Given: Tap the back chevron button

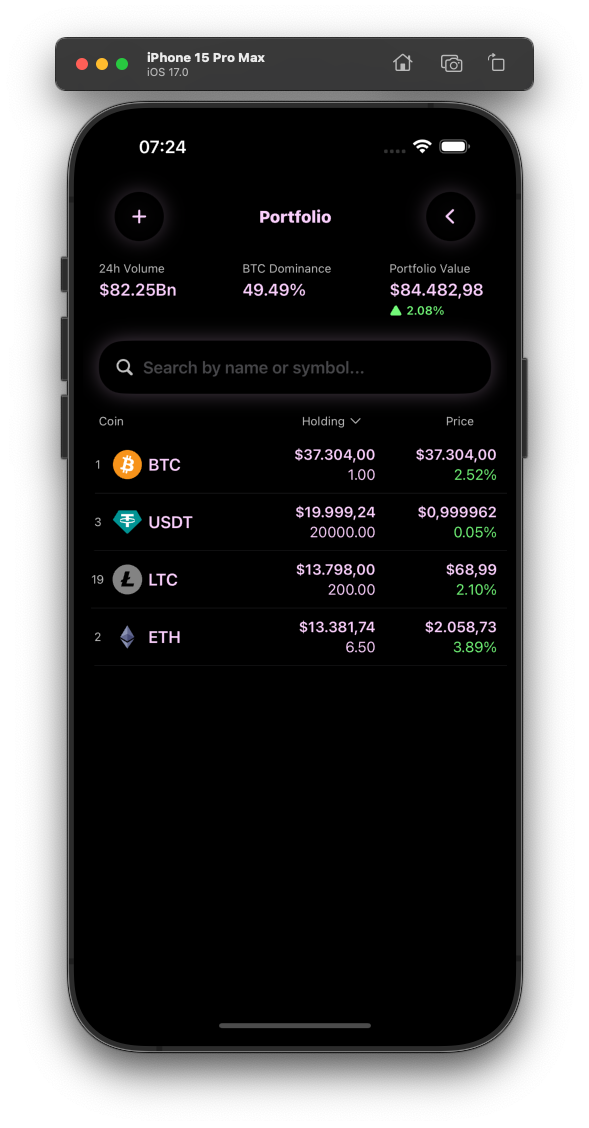Looking at the screenshot, I should pyautogui.click(x=451, y=217).
